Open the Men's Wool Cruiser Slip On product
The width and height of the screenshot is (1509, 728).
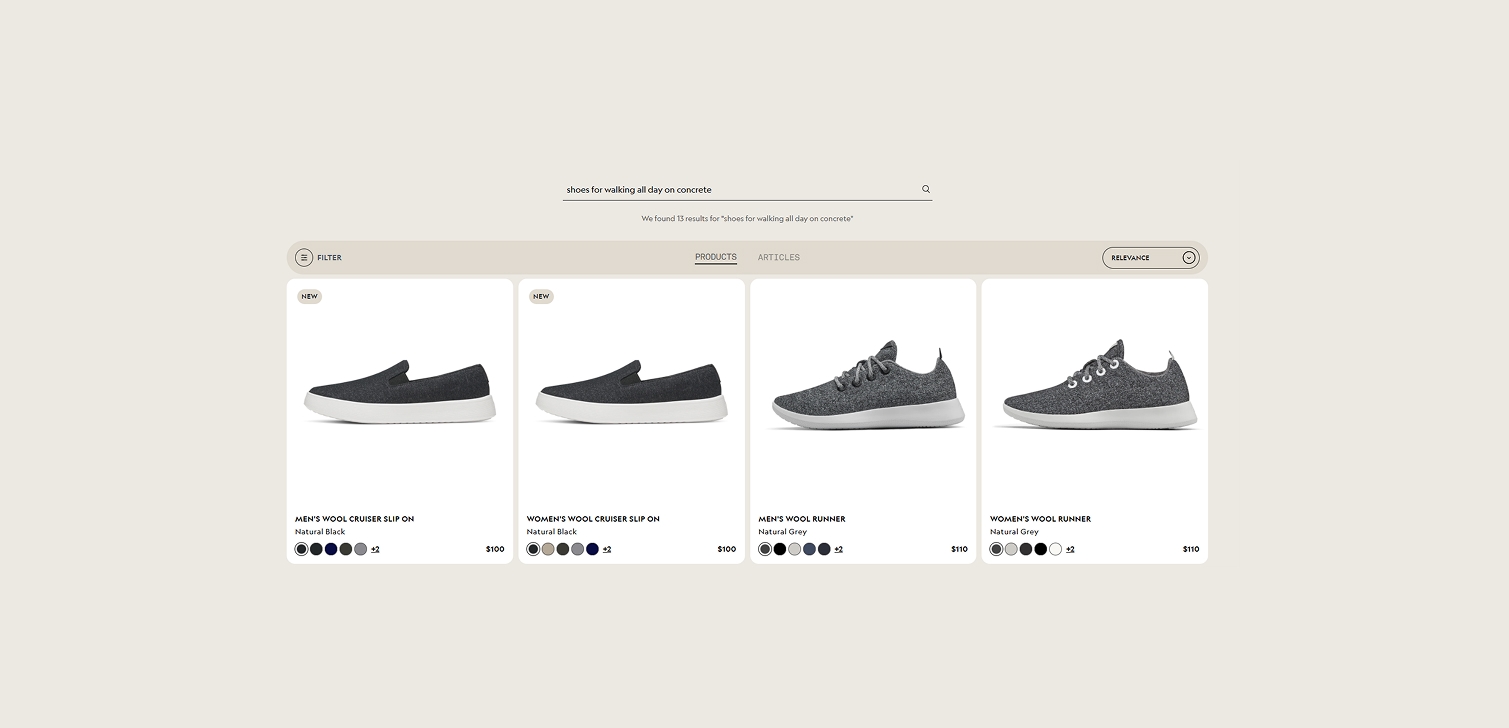pos(355,519)
